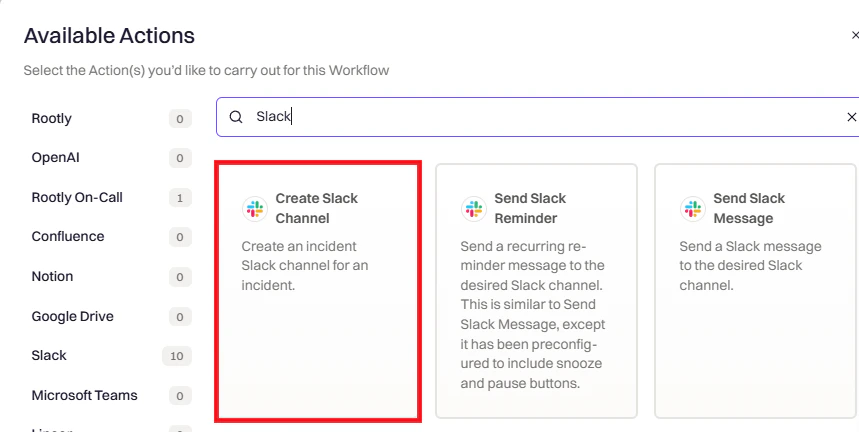
Task: Open the Google Drive category
Action: (72, 316)
